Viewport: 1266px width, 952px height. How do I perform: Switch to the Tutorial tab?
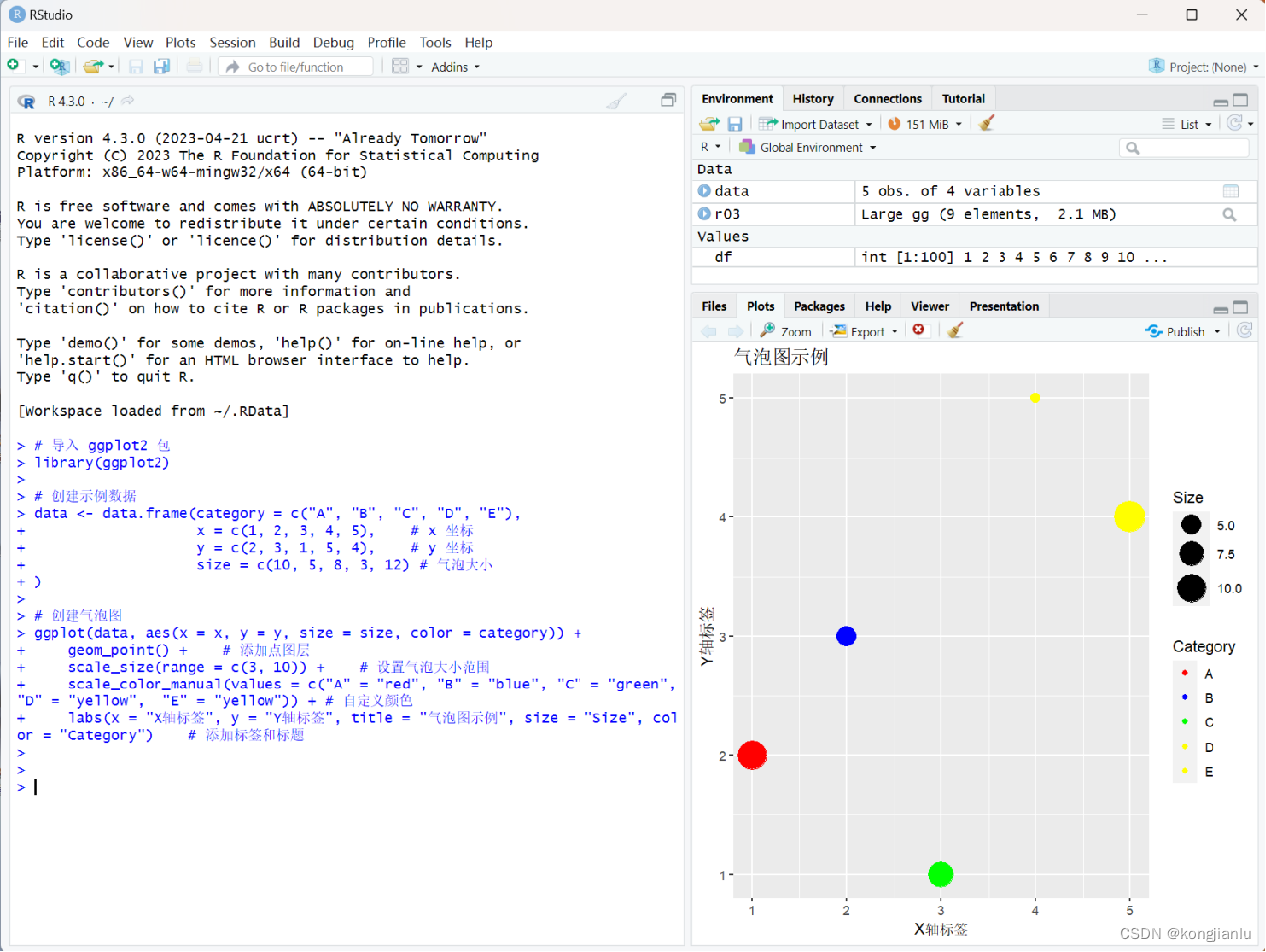(963, 99)
